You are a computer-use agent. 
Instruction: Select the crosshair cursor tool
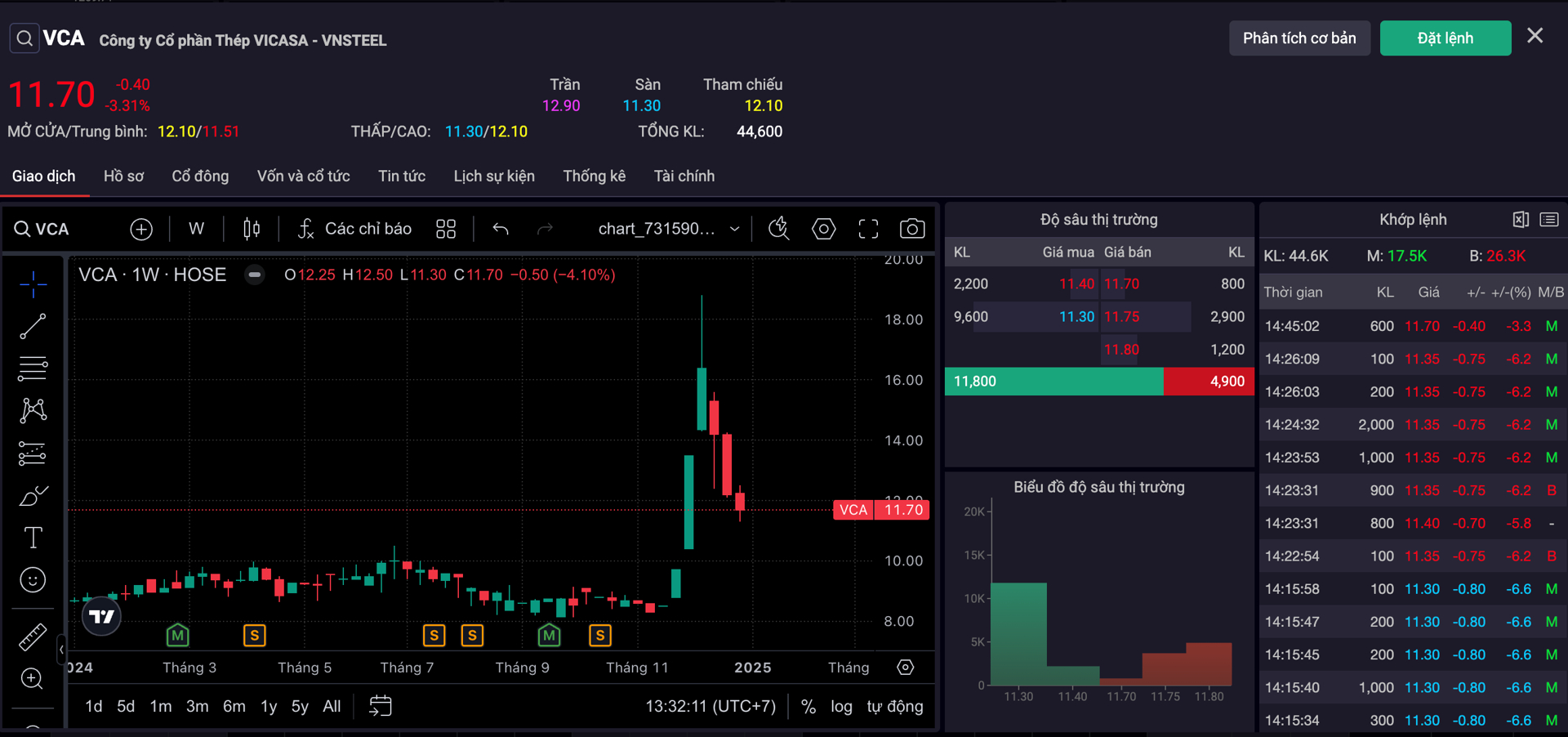point(33,284)
